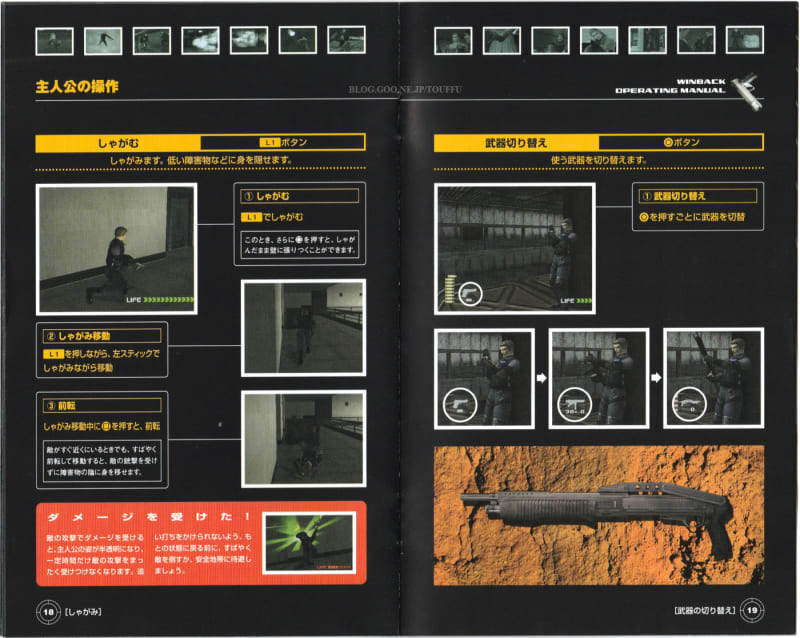Viewport: 800px width, 638px height.
Task: Click the last thumbnail in right page's top strip
Action: [745, 40]
